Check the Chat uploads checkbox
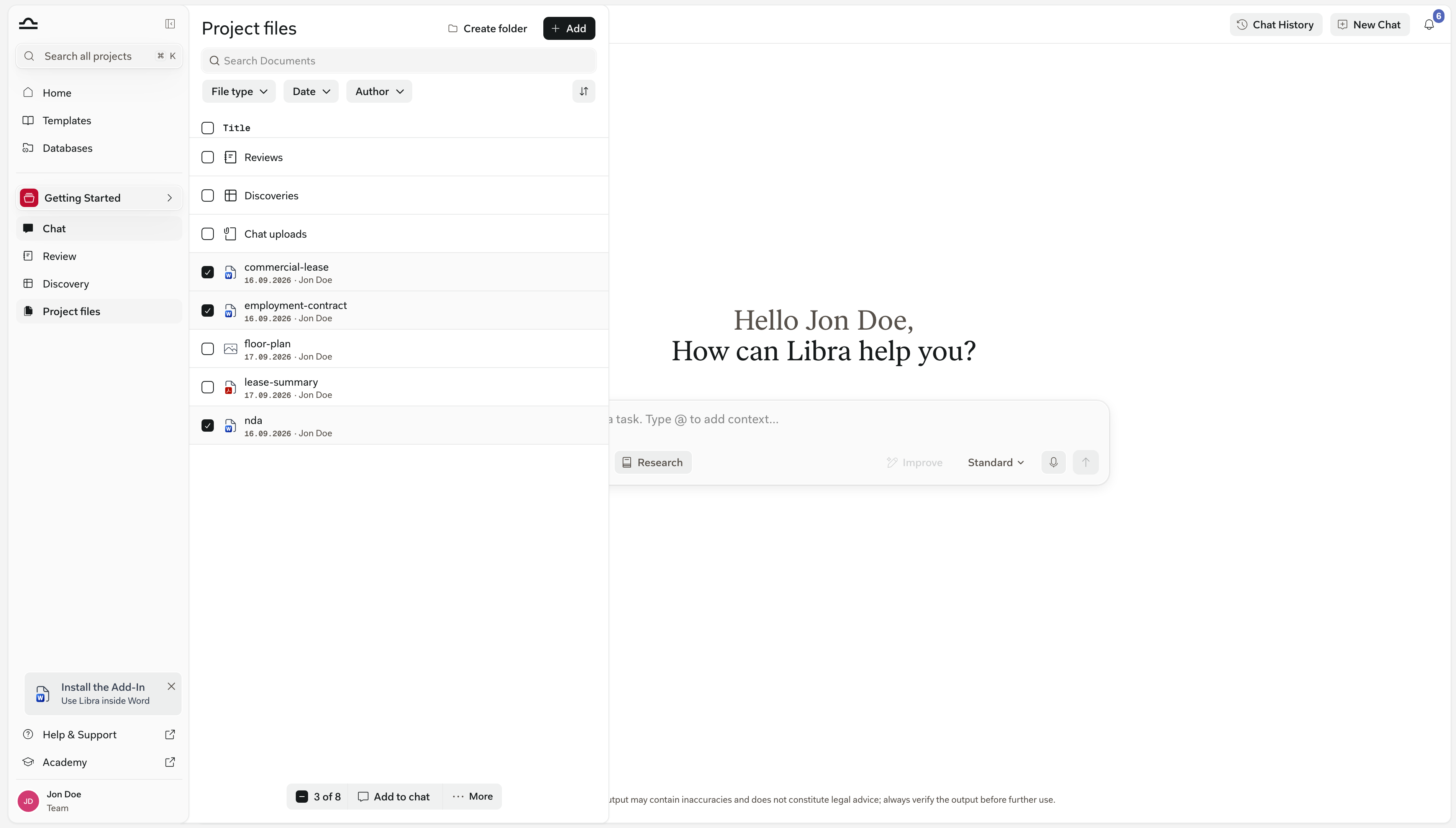This screenshot has width=1456, height=828. (207, 234)
